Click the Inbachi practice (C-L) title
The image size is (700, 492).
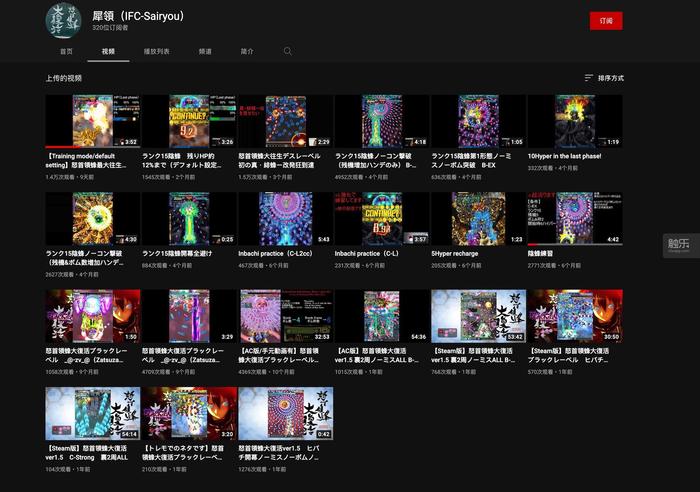coord(367,254)
